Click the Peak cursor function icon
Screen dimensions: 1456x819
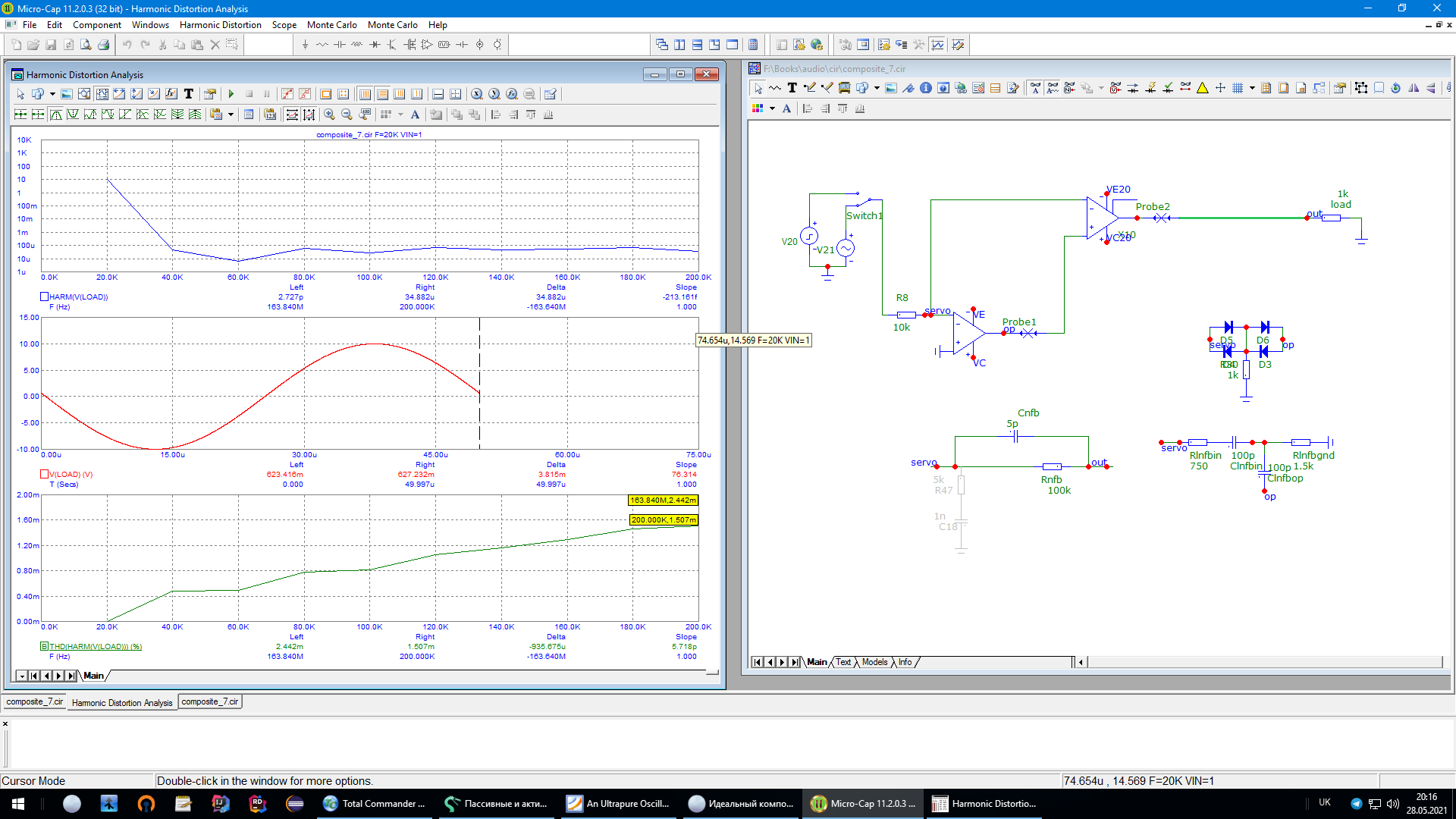[x=56, y=115]
